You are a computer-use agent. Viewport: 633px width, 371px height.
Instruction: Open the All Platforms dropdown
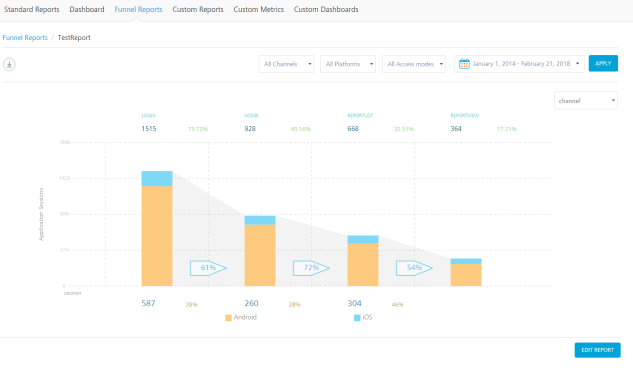coord(348,64)
